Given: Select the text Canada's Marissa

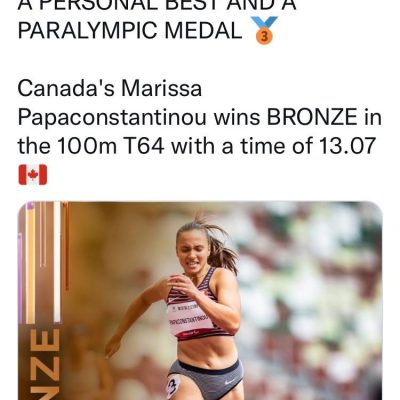Looking at the screenshot, I should point(110,88).
